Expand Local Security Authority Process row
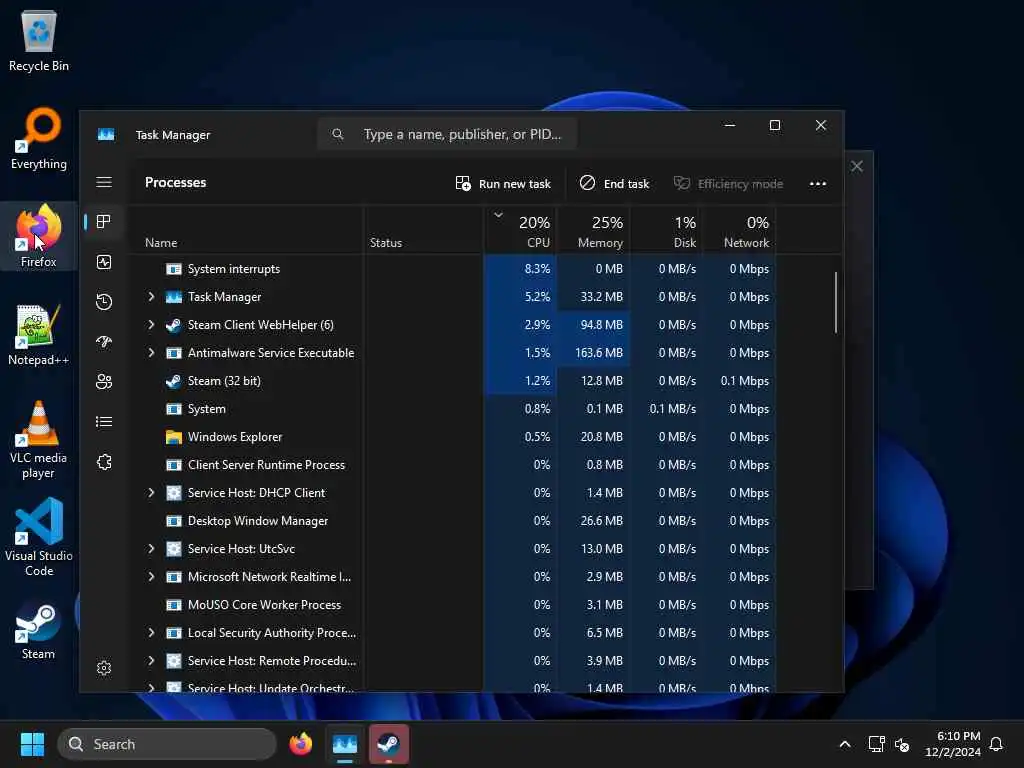The height and width of the screenshot is (768, 1024). click(152, 633)
